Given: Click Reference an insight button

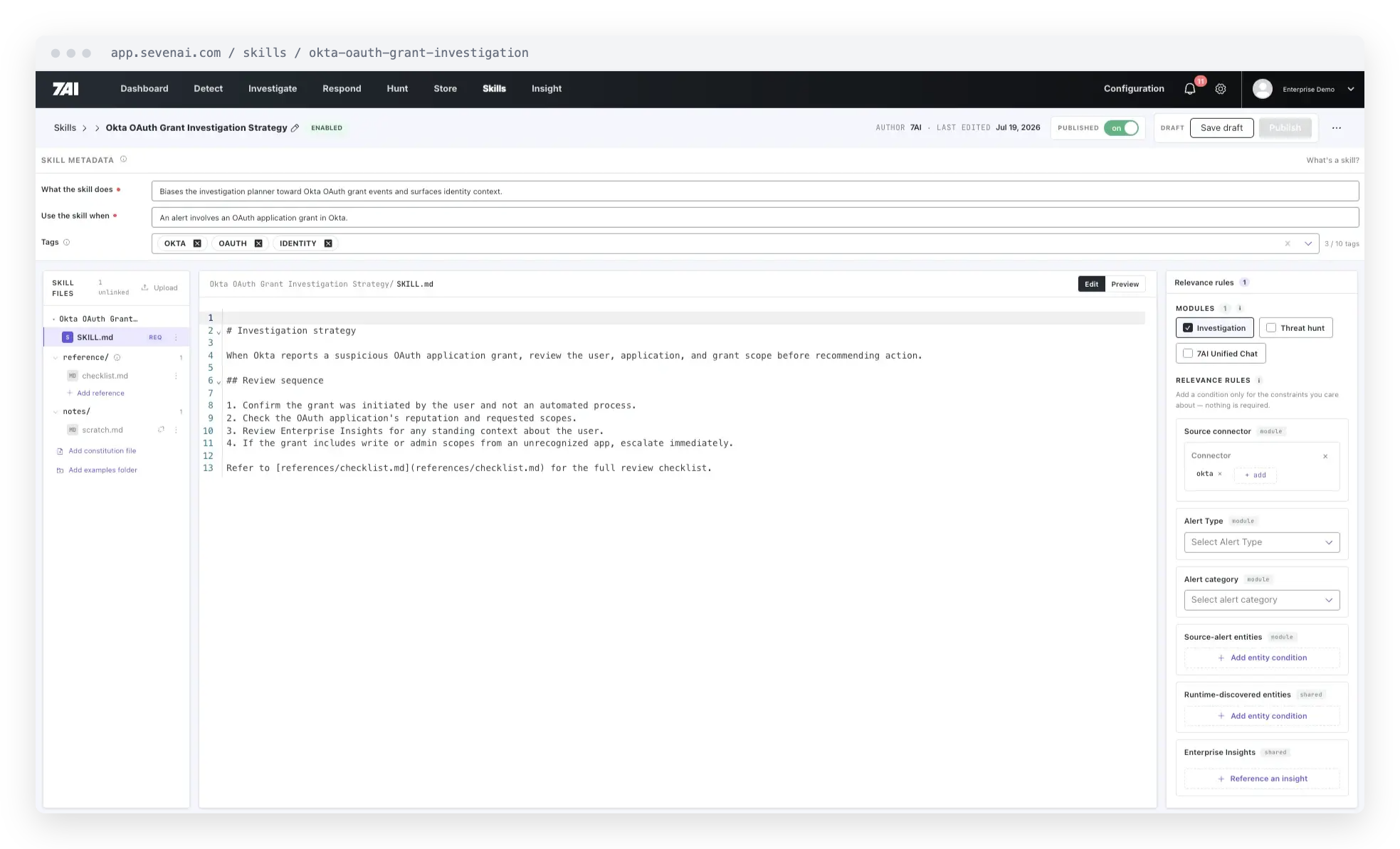Looking at the screenshot, I should pyautogui.click(x=1261, y=779).
